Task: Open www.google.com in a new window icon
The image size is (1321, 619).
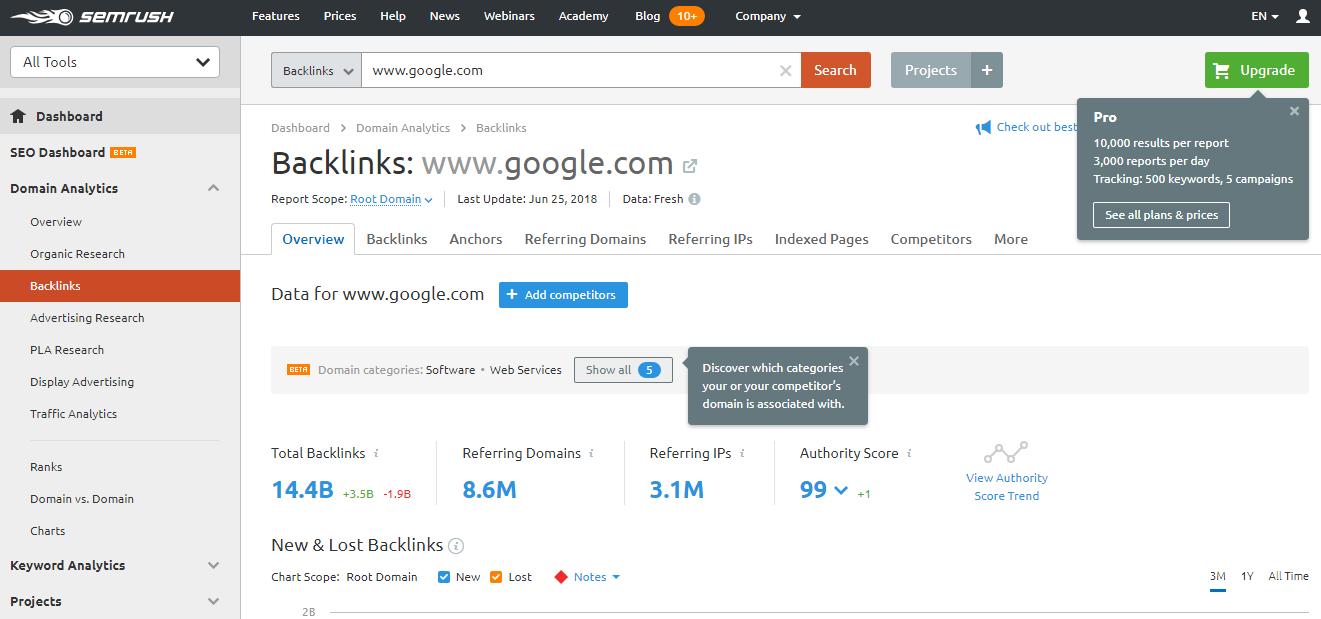Action: coord(690,166)
